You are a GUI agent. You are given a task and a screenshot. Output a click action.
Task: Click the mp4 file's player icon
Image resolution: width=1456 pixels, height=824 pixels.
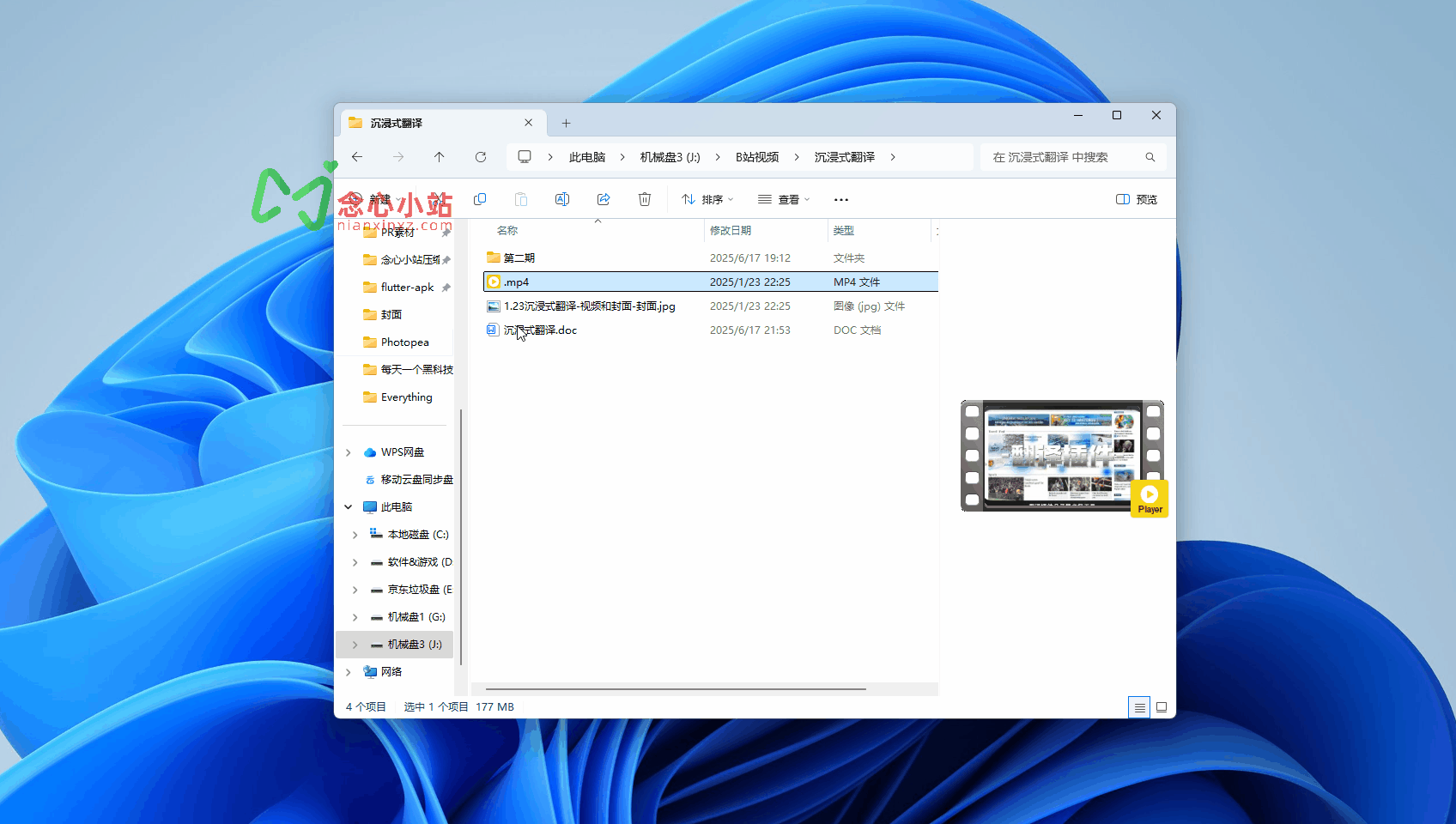coord(494,282)
